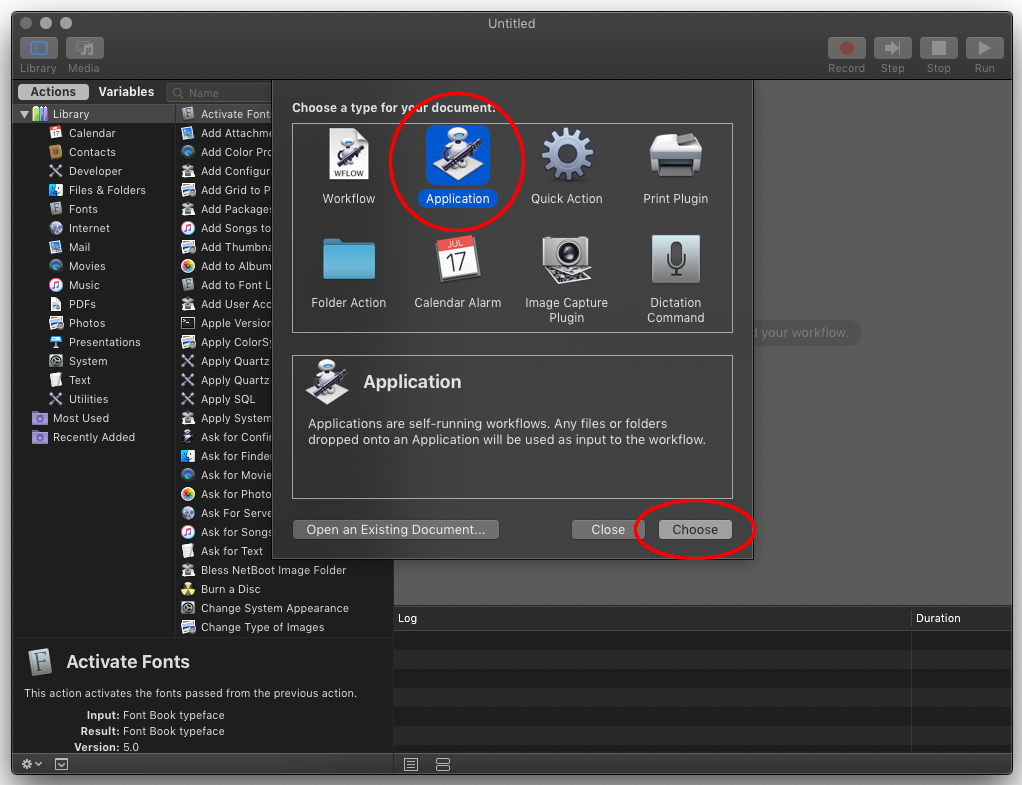This screenshot has height=785, width=1022.
Task: Click Open an Existing Document button
Action: pos(396,529)
